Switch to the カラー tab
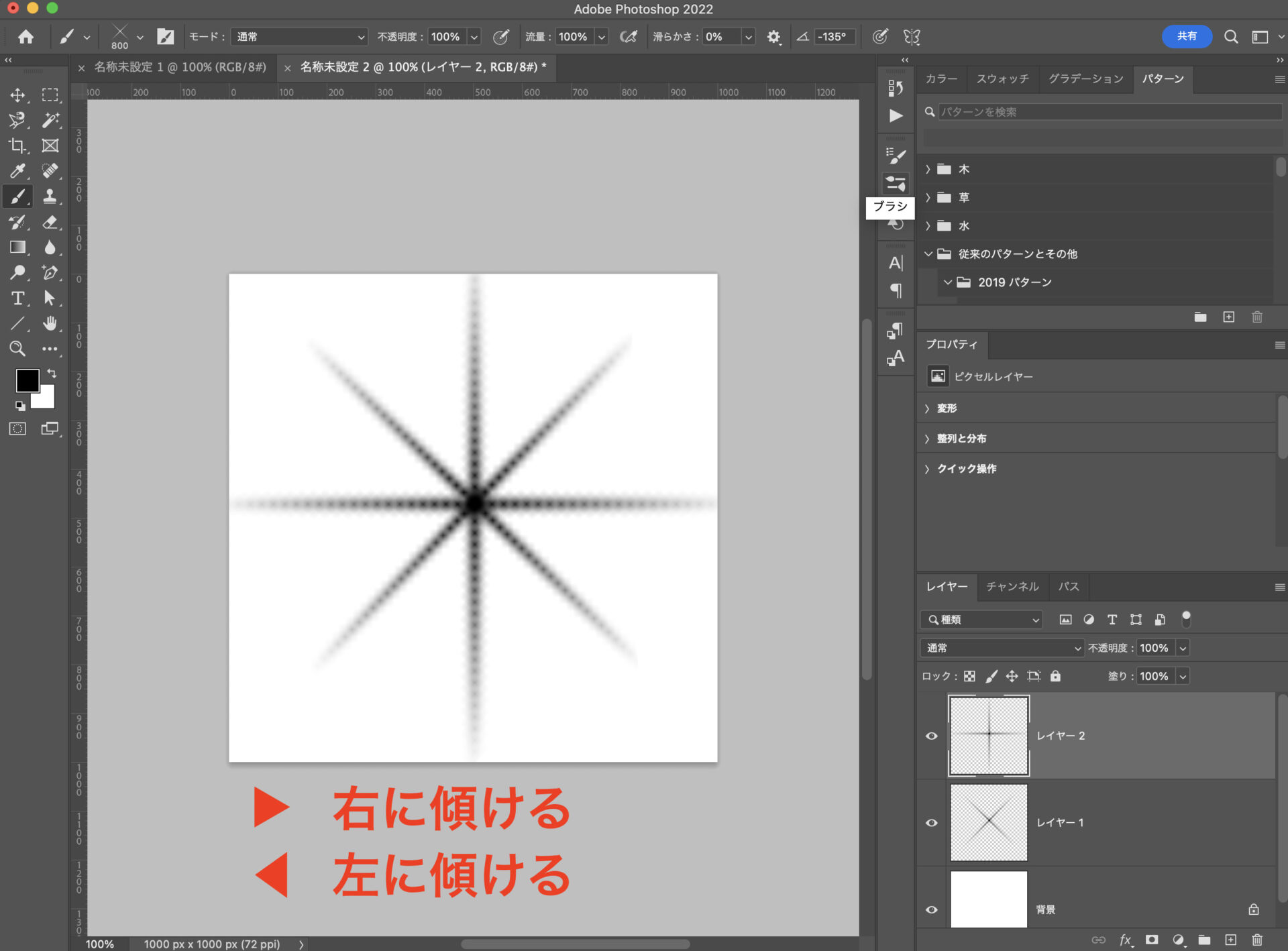Viewport: 1288px width, 951px height. click(x=941, y=79)
